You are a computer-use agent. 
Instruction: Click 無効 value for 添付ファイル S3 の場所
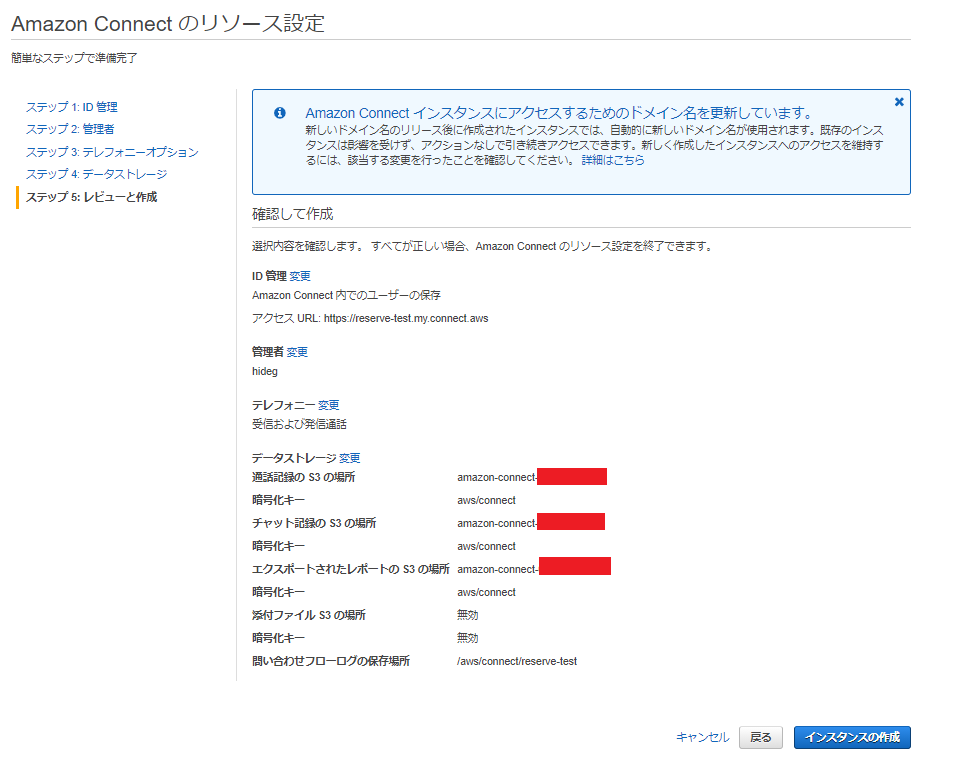tap(467, 615)
